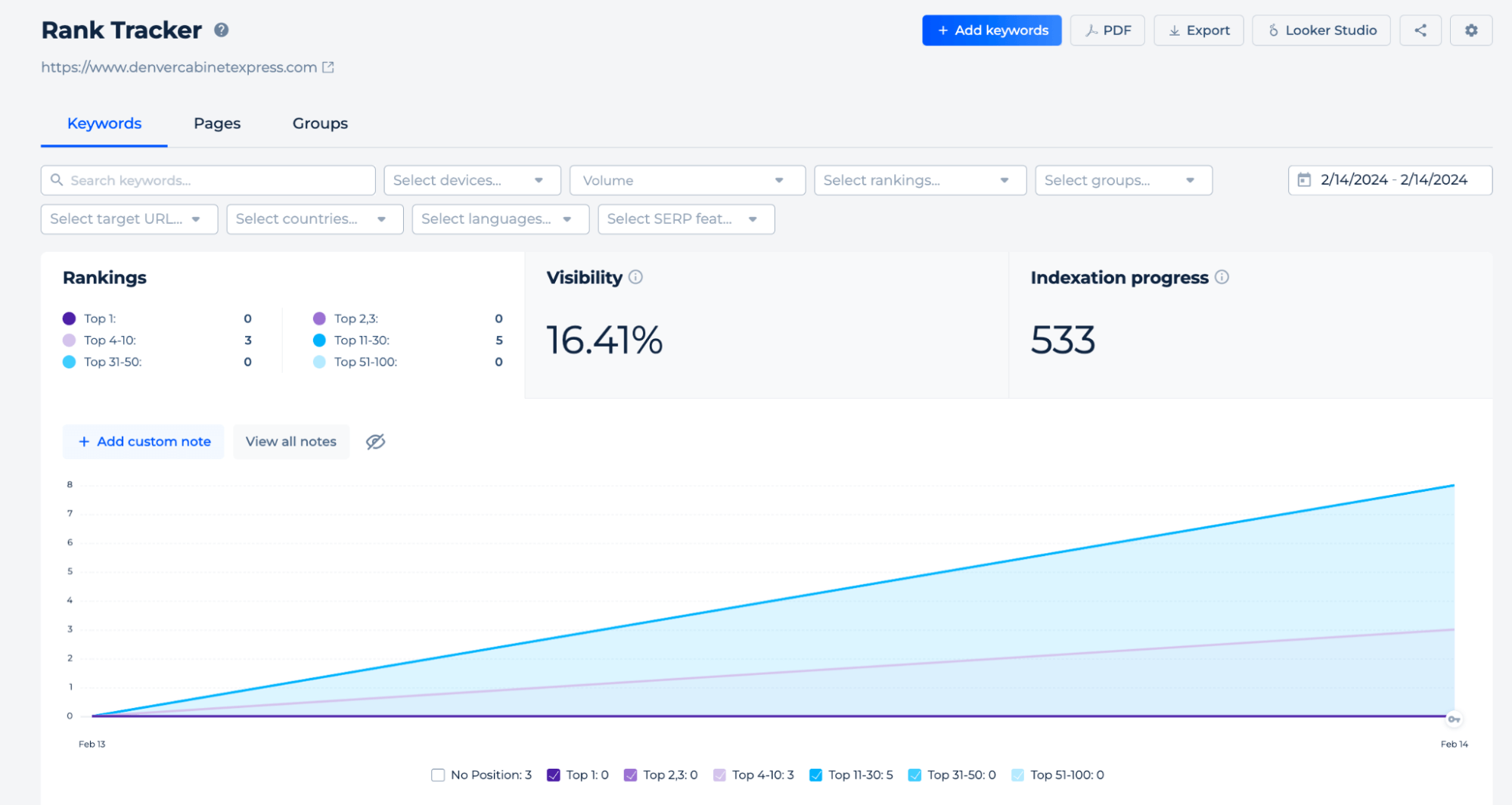
Task: Click the Rank Tracker help question-mark icon
Action: tap(221, 30)
